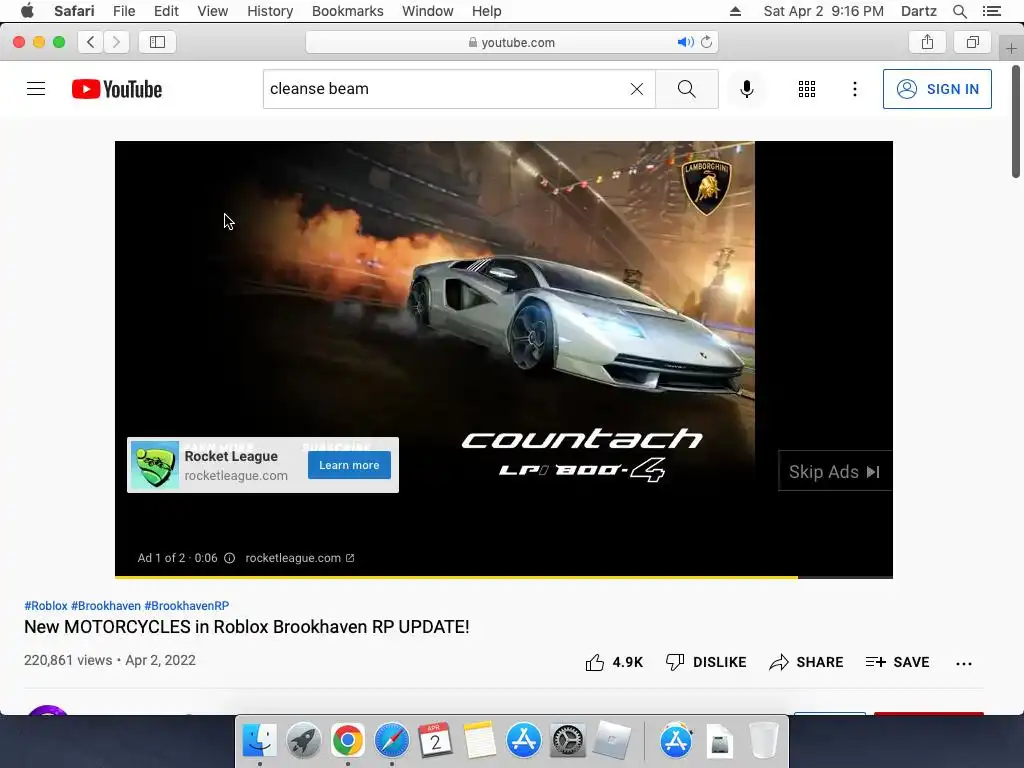Click the youtube.com address bar
The image size is (1024, 768).
tap(511, 42)
